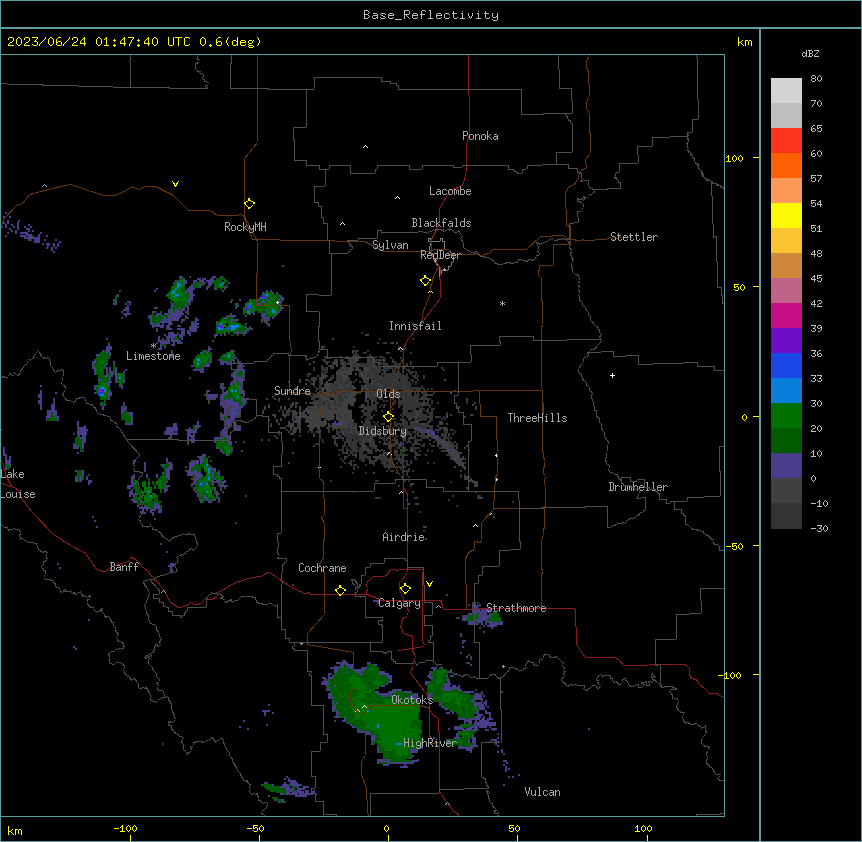Viewport: 862px width, 842px height.
Task: Click the Innisfail town label
Action: click(x=415, y=326)
